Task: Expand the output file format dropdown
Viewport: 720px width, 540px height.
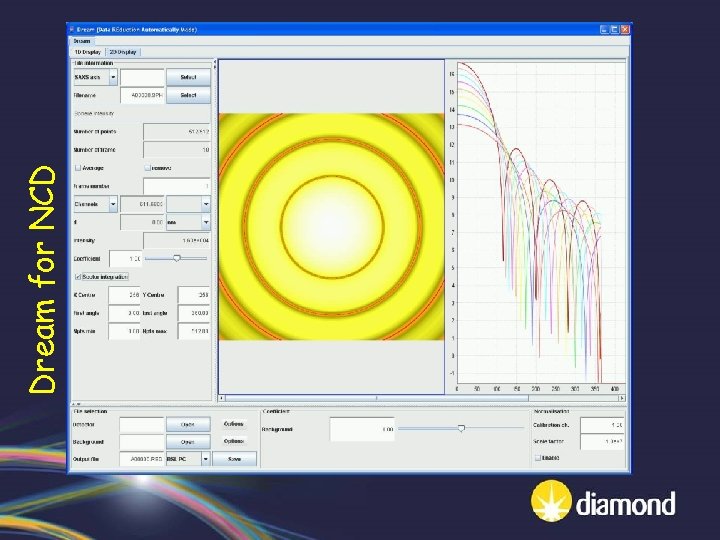Action: click(x=205, y=458)
